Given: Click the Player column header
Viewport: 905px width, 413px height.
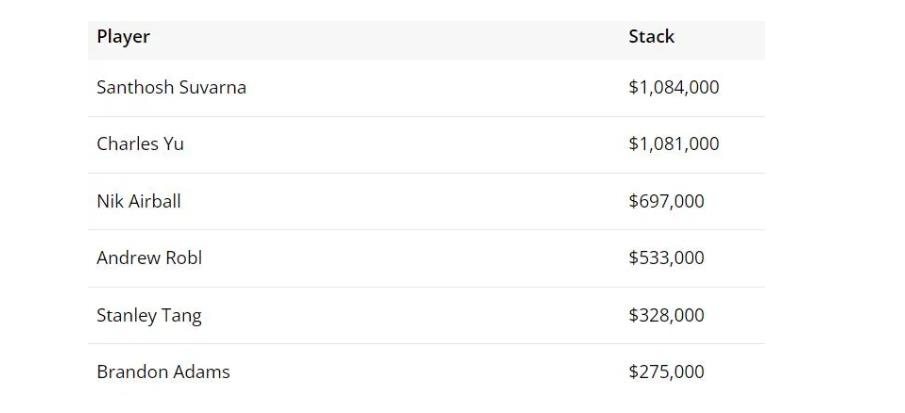Looking at the screenshot, I should tap(123, 37).
